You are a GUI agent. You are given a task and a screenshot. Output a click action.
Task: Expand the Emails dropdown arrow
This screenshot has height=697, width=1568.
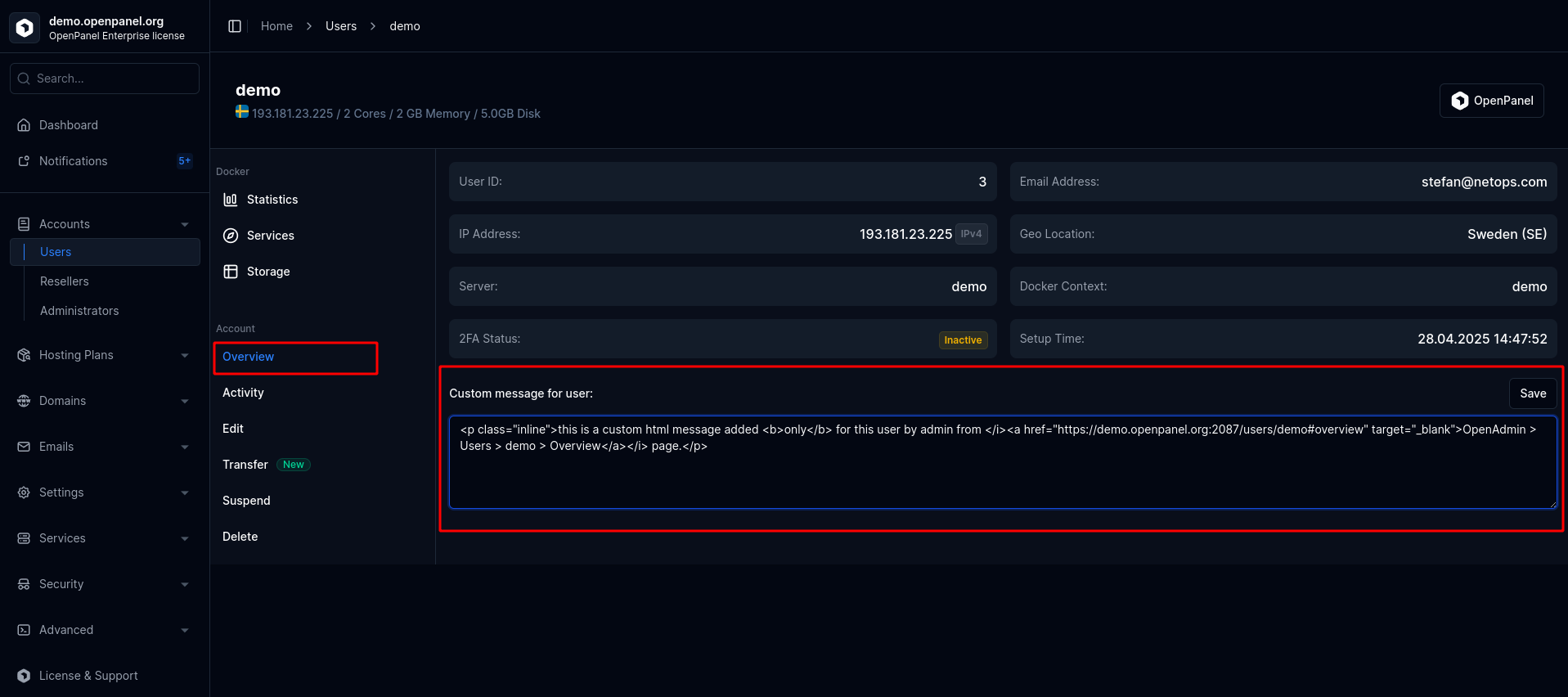pos(185,447)
